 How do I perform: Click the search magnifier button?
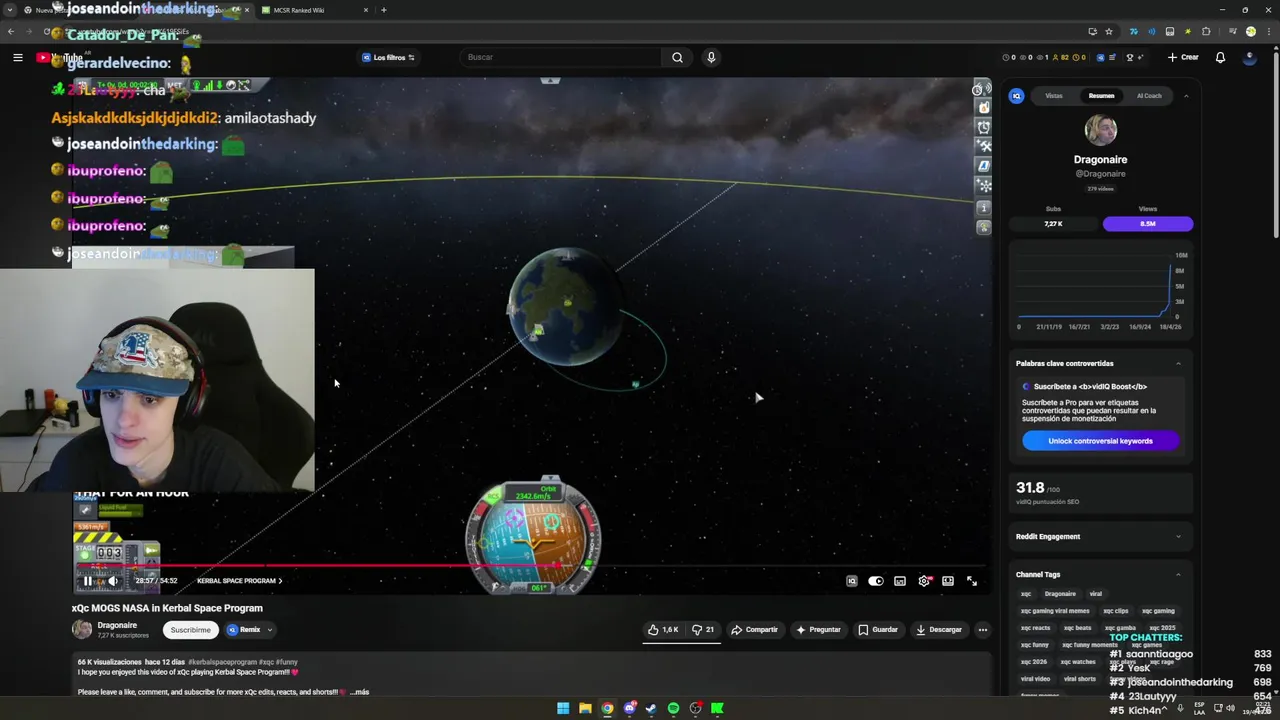[677, 57]
